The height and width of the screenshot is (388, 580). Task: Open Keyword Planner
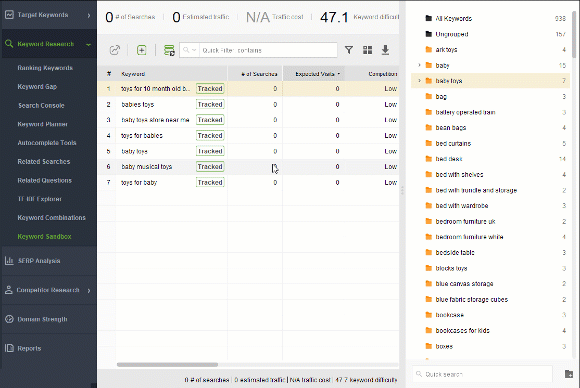[x=43, y=124]
